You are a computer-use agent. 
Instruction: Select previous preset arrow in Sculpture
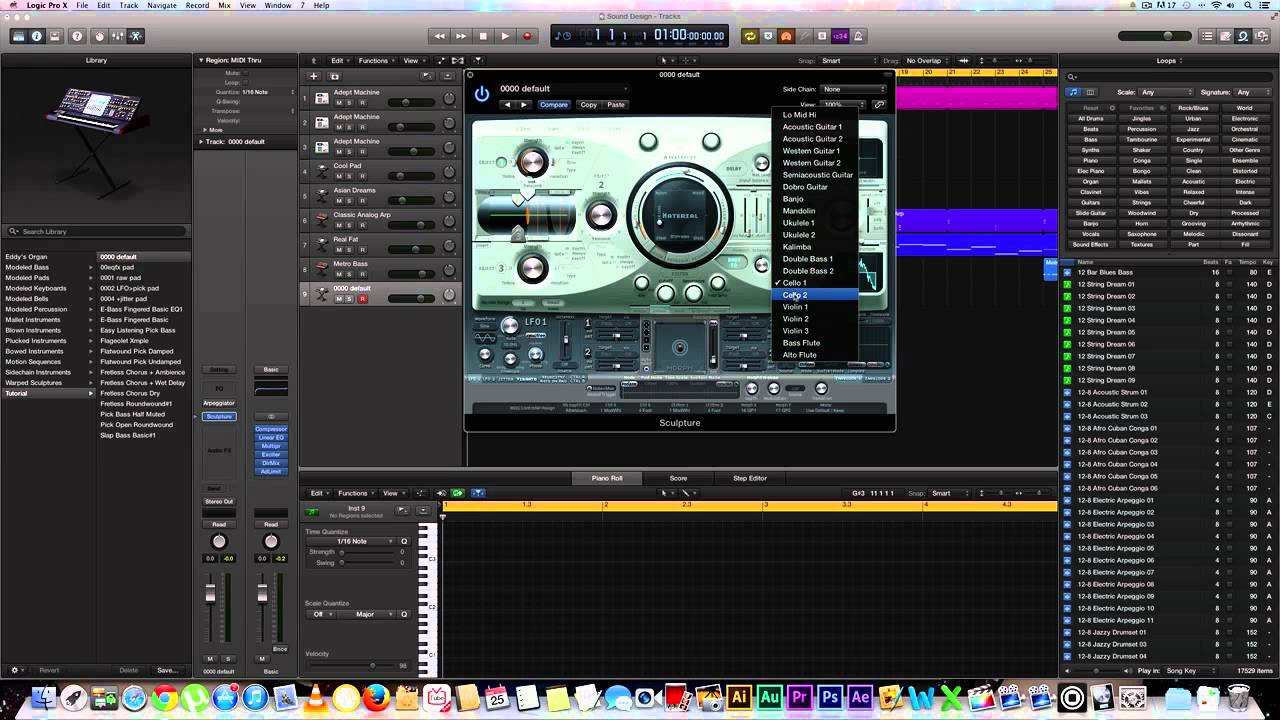click(508, 104)
